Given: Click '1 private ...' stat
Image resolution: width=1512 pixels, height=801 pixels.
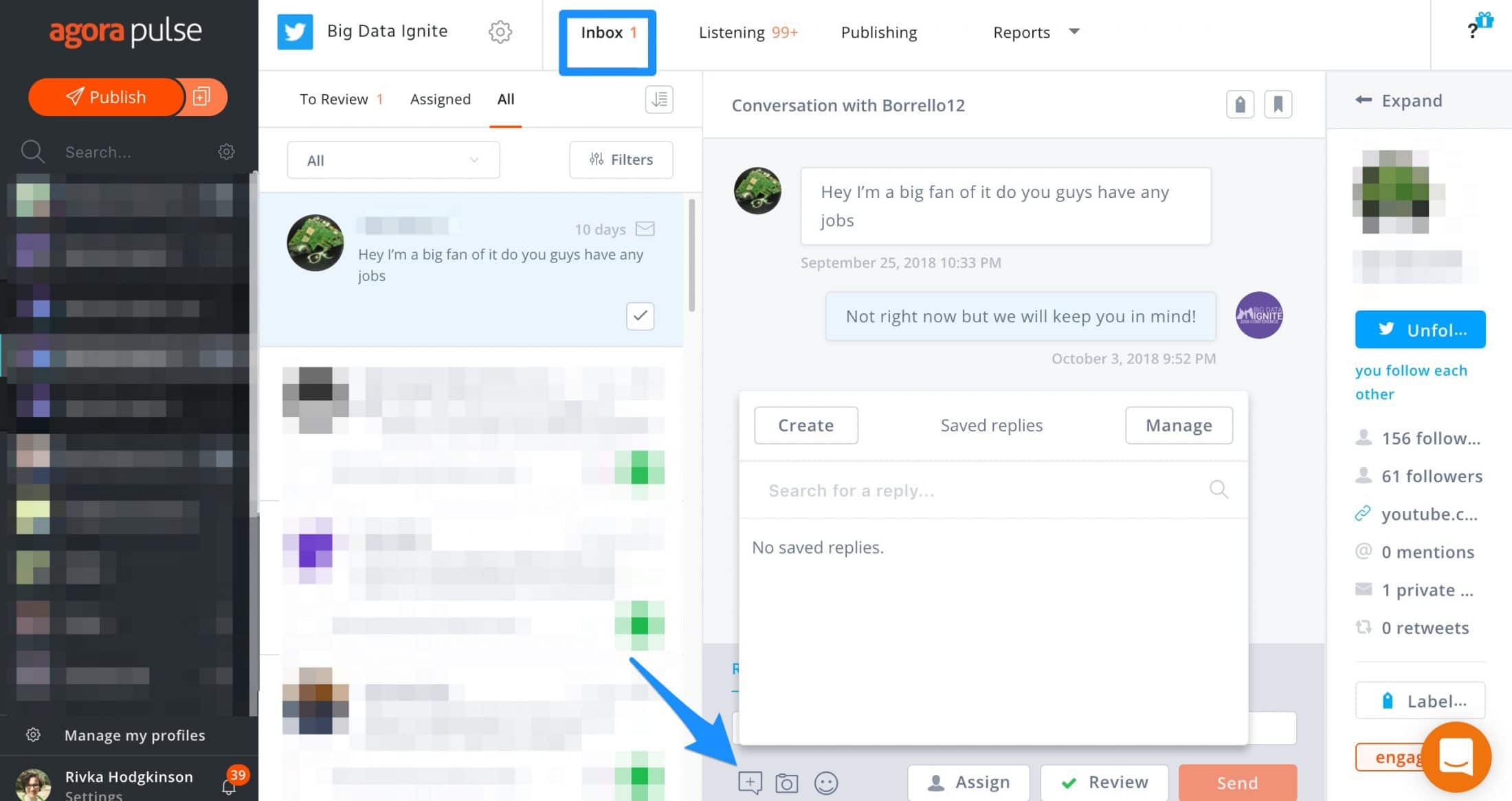Looking at the screenshot, I should [x=1427, y=590].
